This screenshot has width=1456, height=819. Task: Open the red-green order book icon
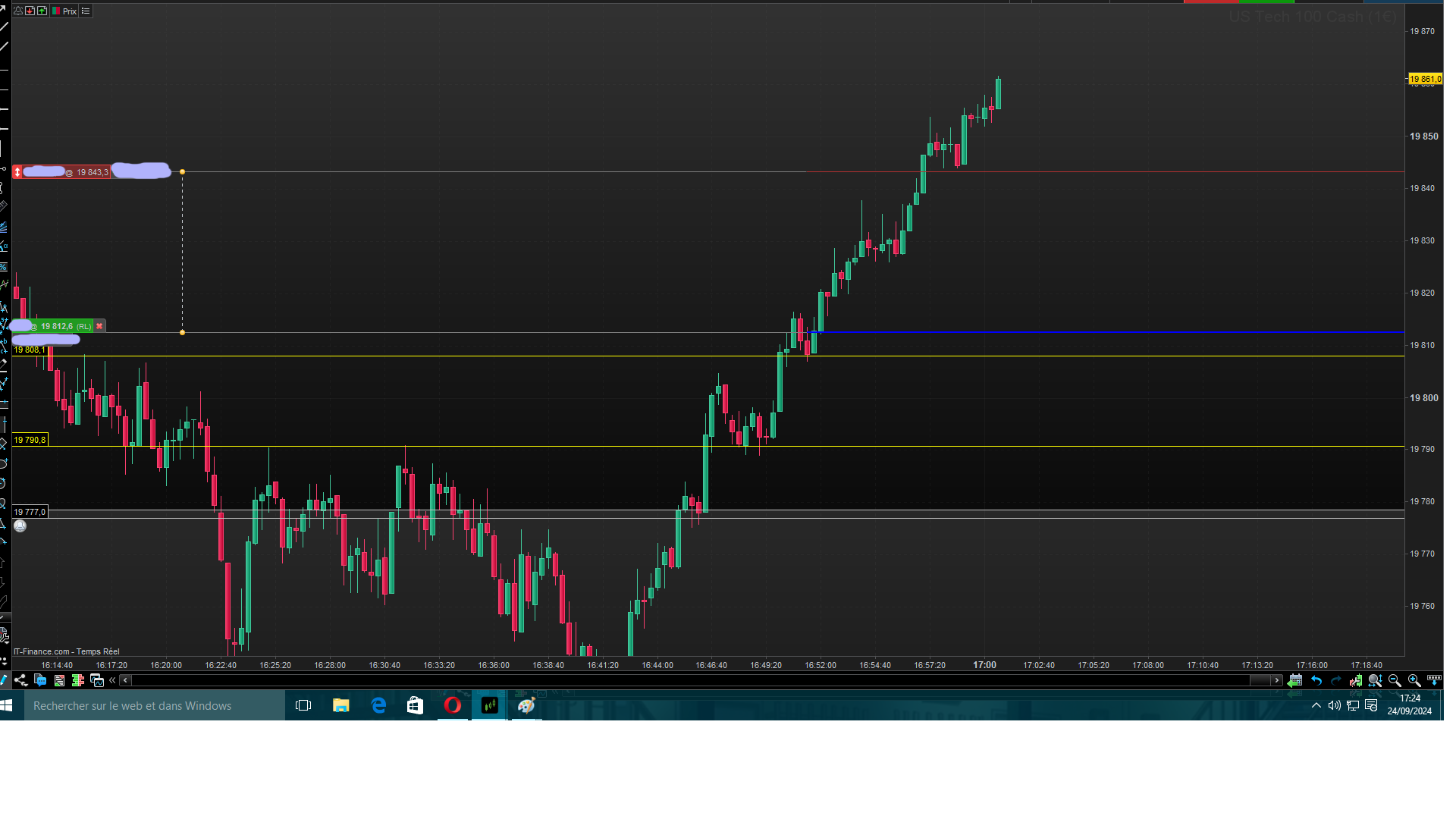coord(77,681)
